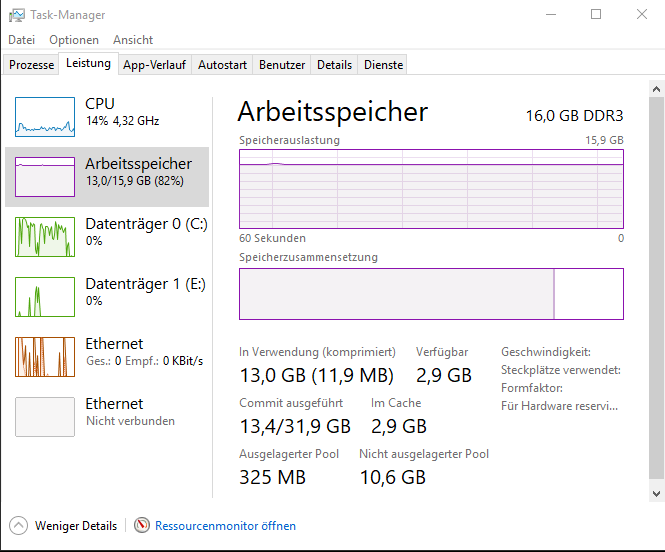Open Ressourcenmonitor öffnen link
This screenshot has height=552, width=665.
tap(225, 525)
